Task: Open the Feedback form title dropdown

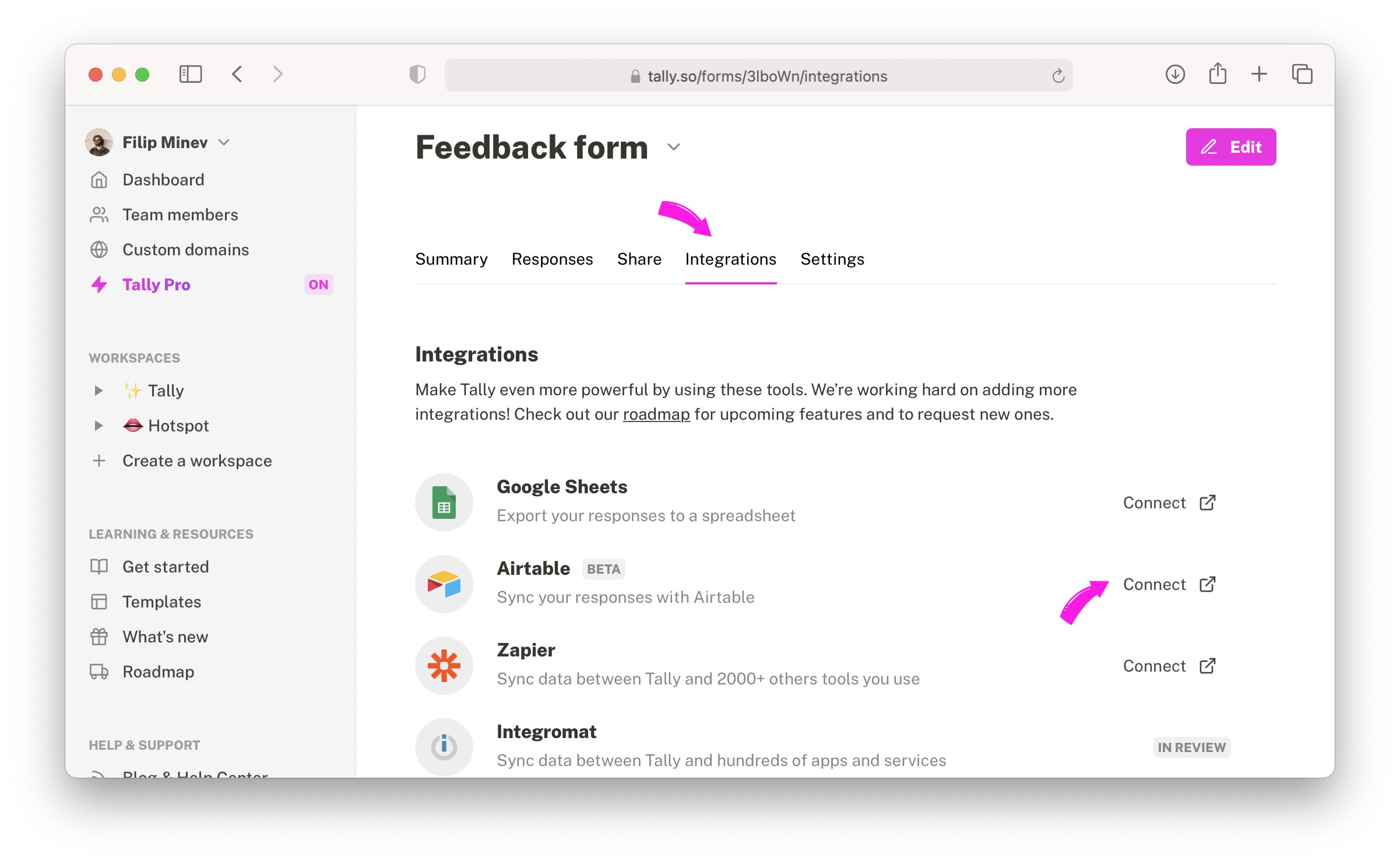Action: (x=674, y=147)
